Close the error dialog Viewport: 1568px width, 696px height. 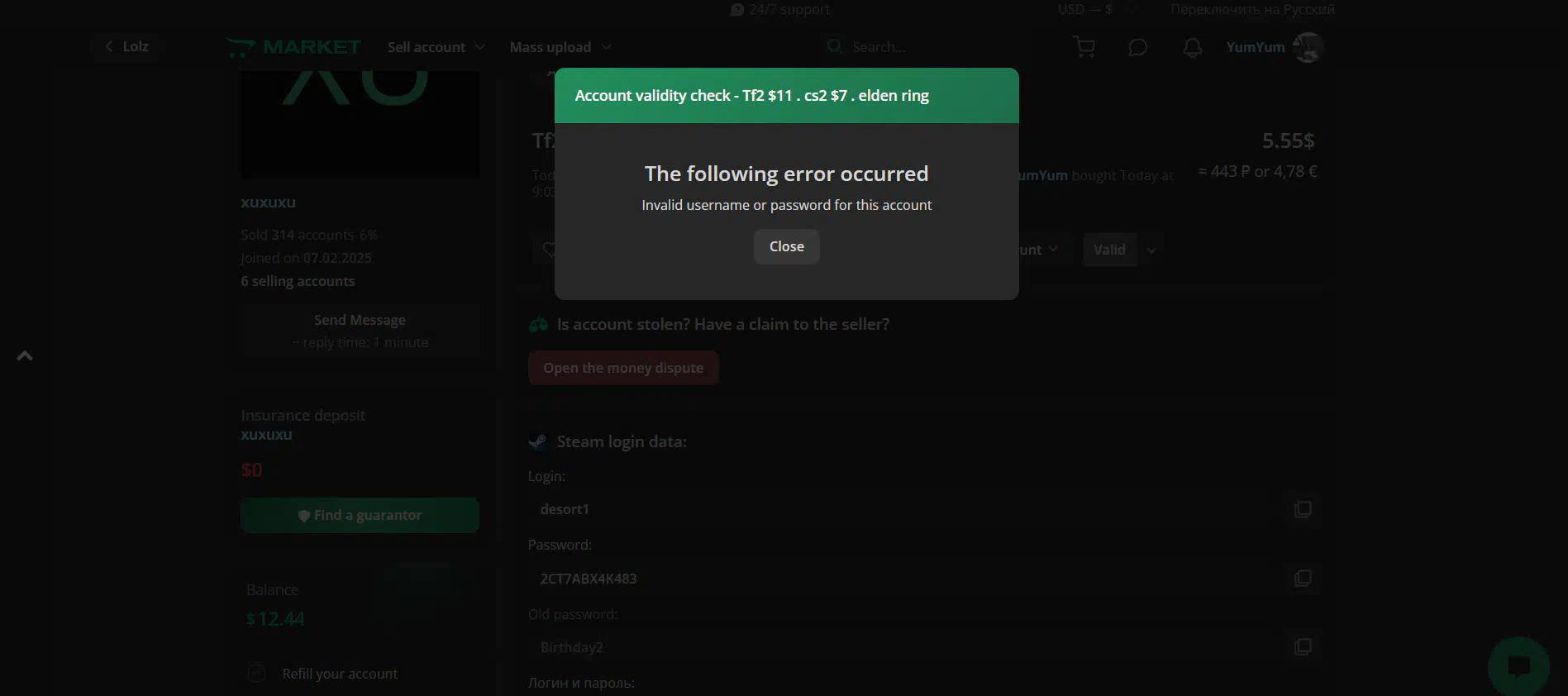pyautogui.click(x=786, y=246)
